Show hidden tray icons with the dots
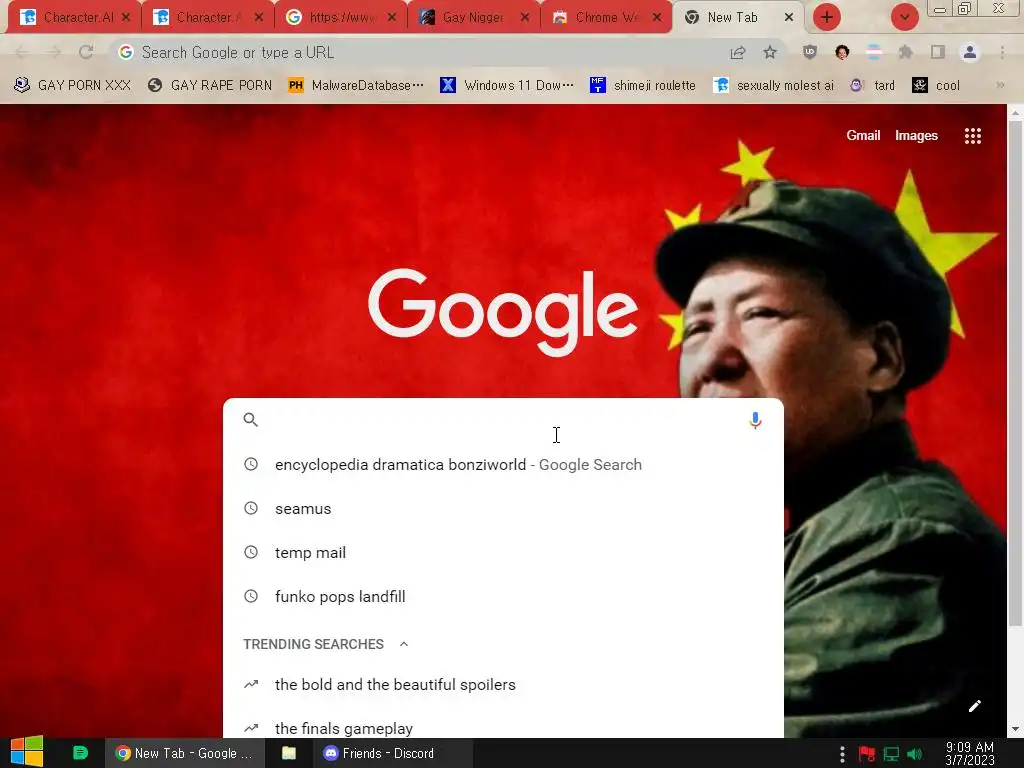This screenshot has height=768, width=1024. [x=842, y=754]
